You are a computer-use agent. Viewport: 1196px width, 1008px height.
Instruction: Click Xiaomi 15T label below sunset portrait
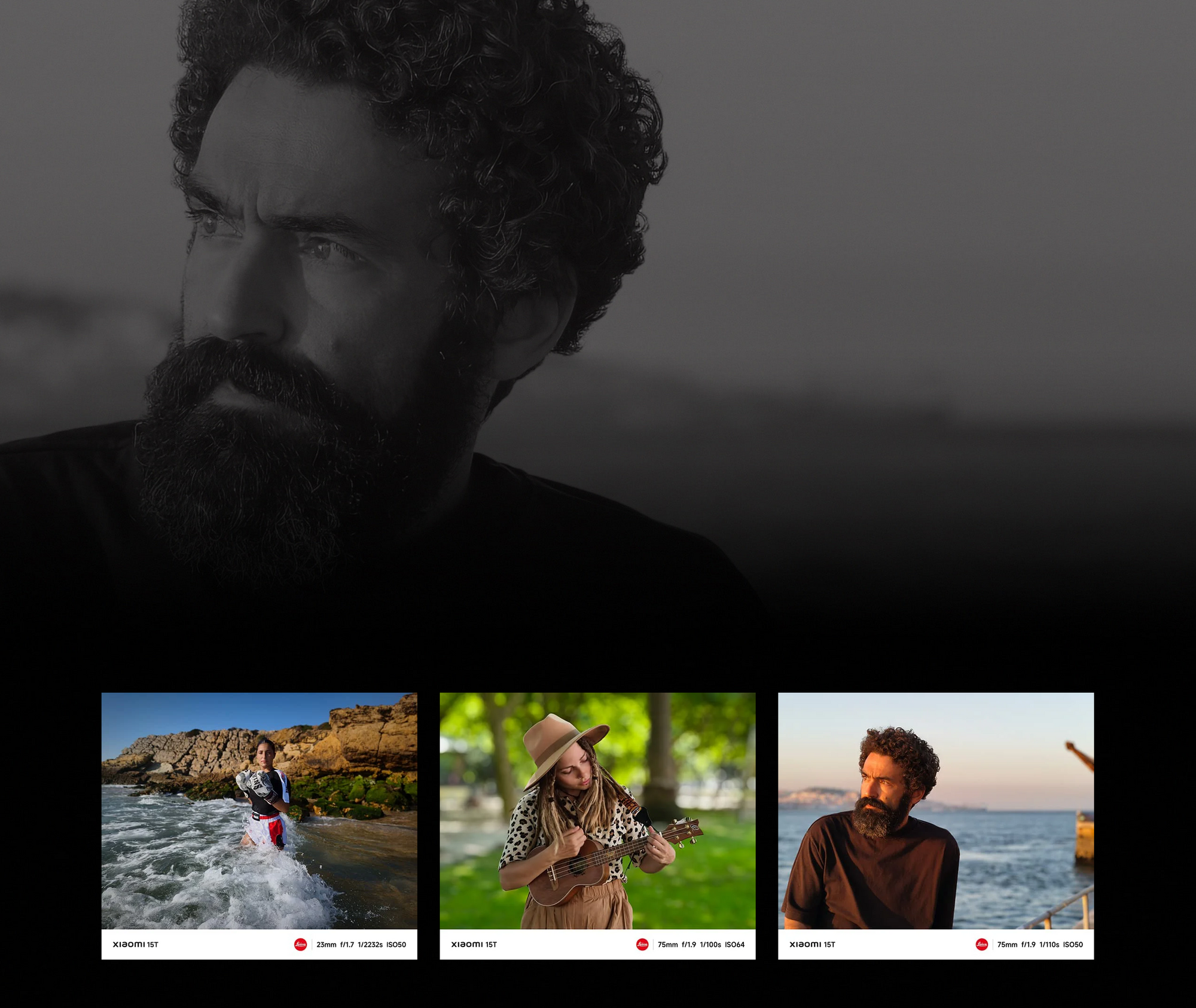812,945
